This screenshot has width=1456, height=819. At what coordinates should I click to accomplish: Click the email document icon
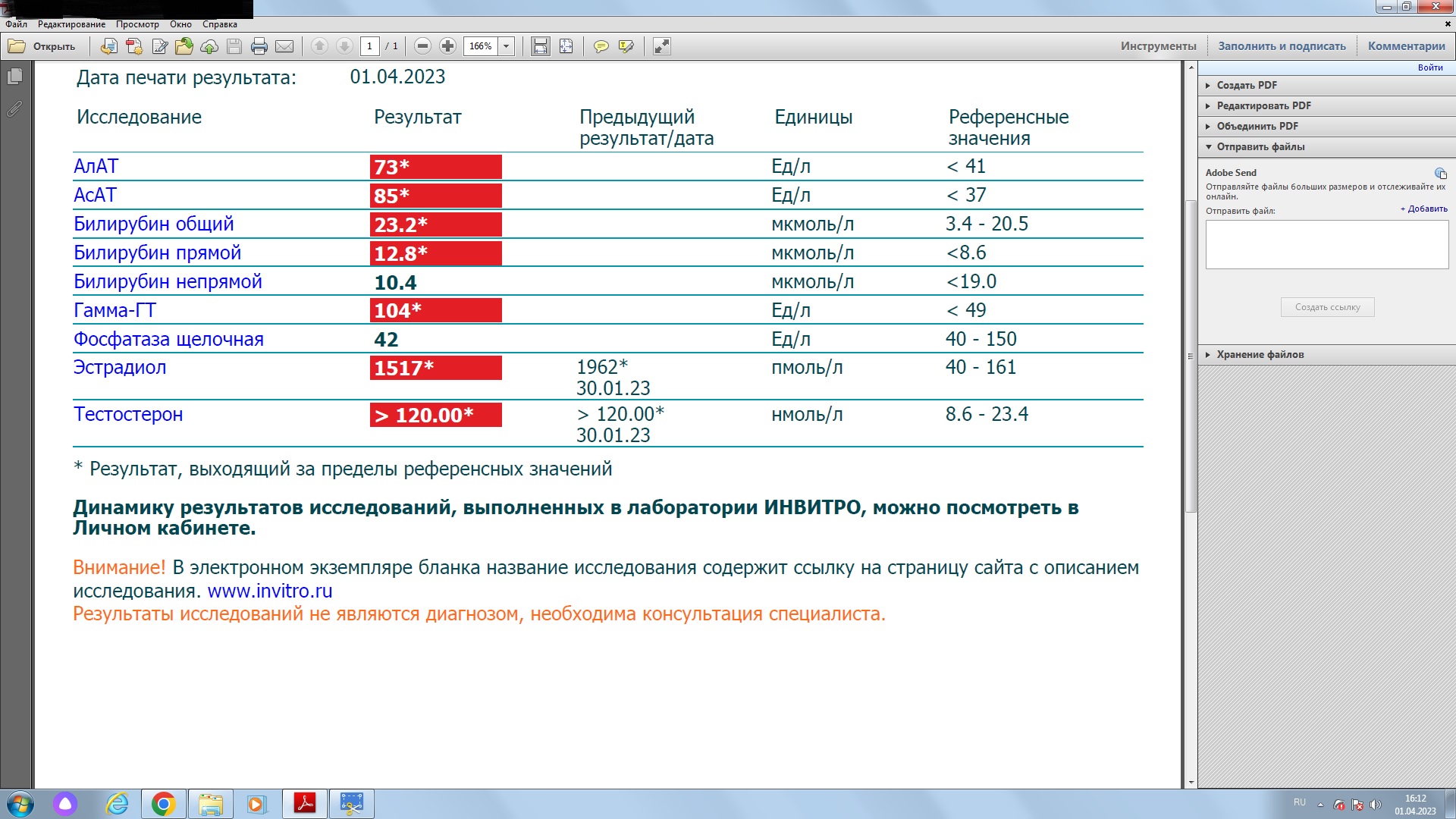[x=285, y=46]
